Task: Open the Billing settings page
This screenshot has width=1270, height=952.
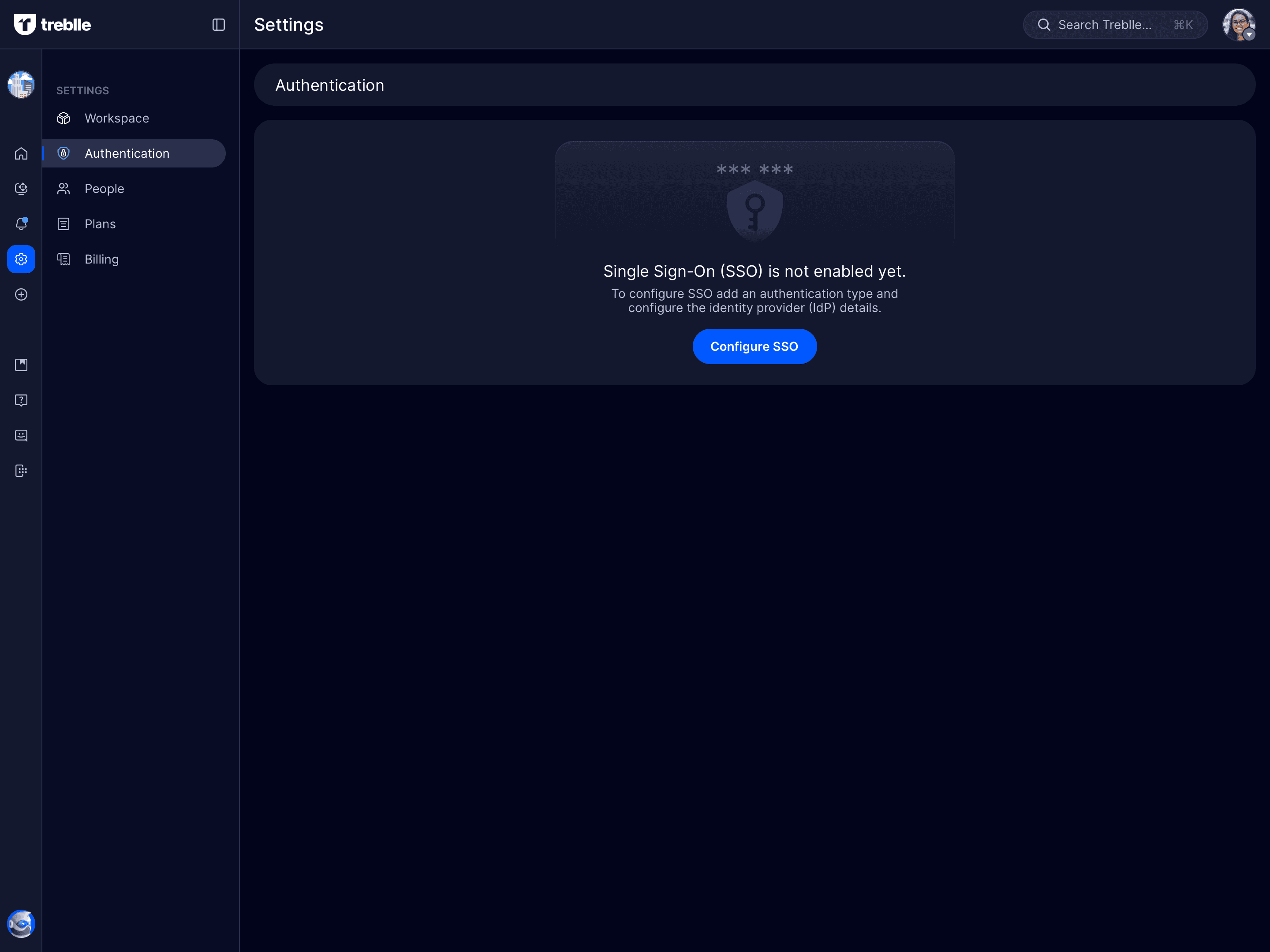Action: (101, 259)
